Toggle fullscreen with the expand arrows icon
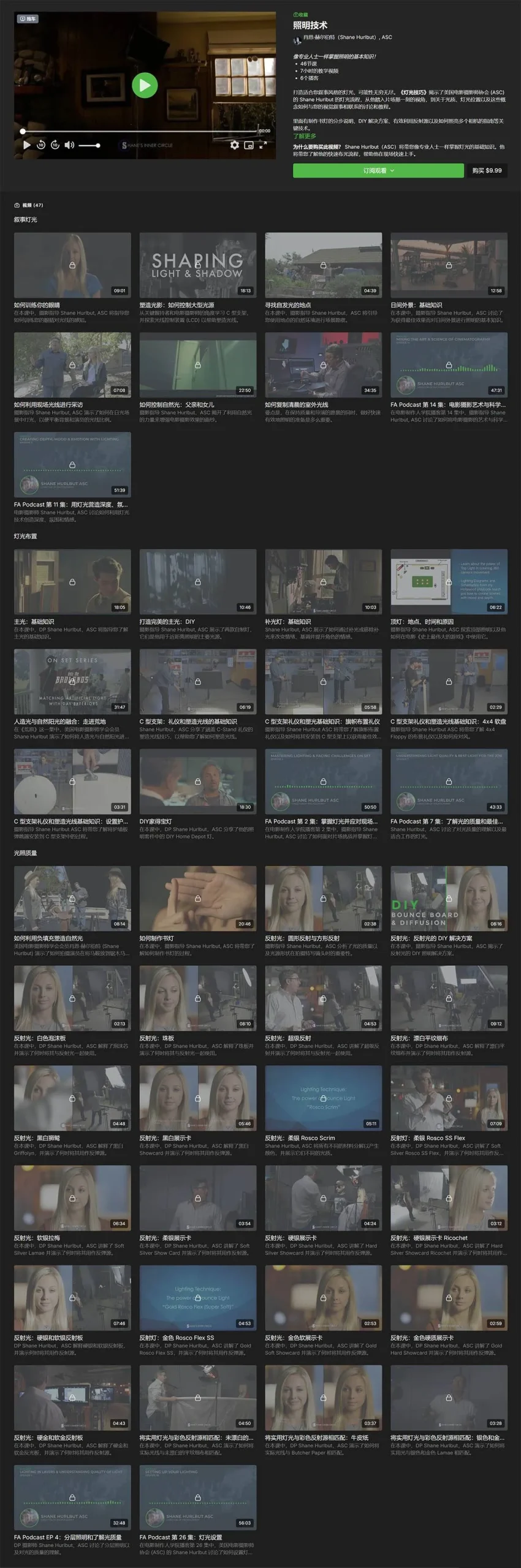 click(263, 145)
